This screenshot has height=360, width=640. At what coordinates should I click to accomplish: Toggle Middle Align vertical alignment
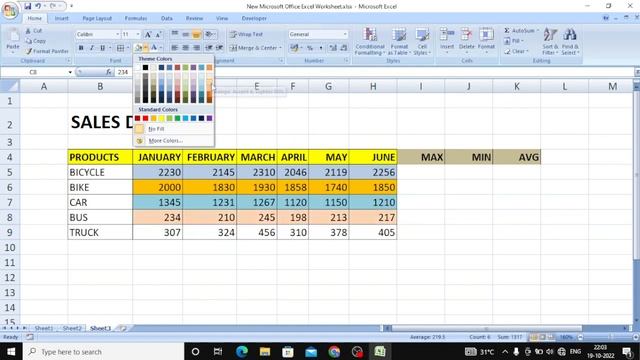click(185, 35)
